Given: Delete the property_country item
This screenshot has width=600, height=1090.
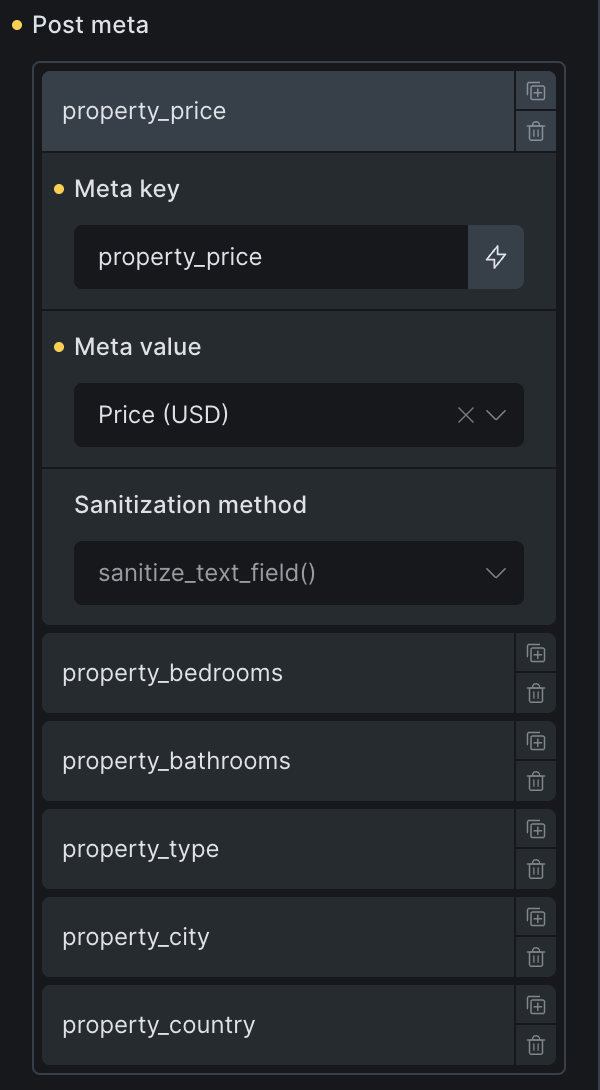Looking at the screenshot, I should point(536,1045).
